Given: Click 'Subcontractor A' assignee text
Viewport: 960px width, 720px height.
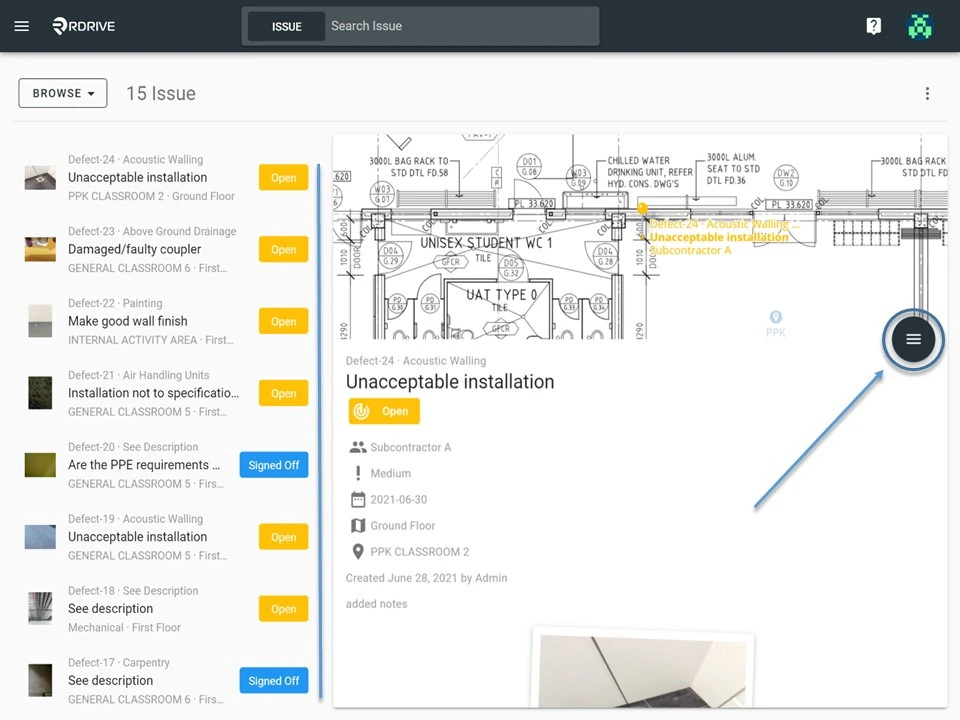Looking at the screenshot, I should [x=410, y=448].
